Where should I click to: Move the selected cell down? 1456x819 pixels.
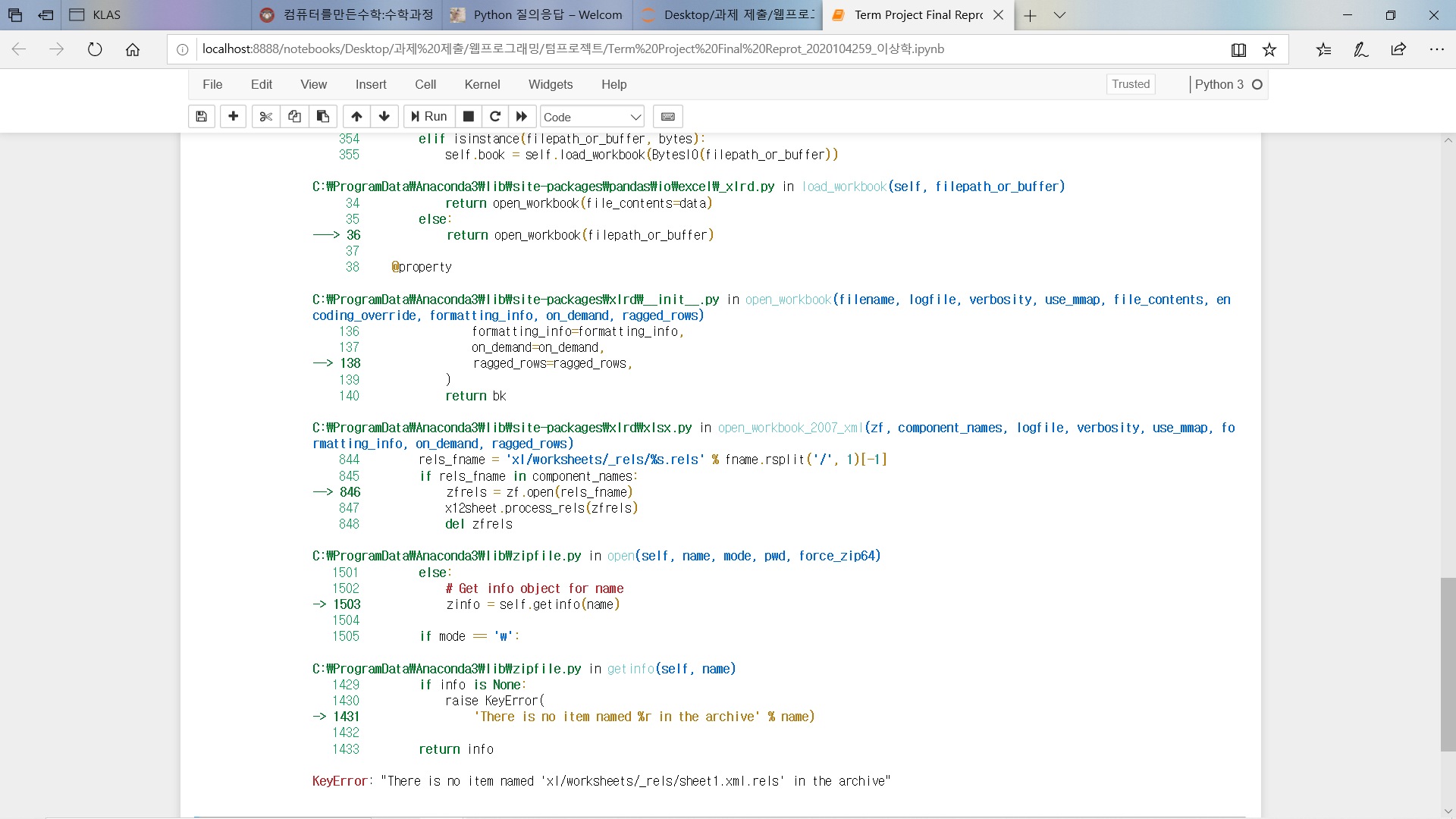click(x=384, y=116)
